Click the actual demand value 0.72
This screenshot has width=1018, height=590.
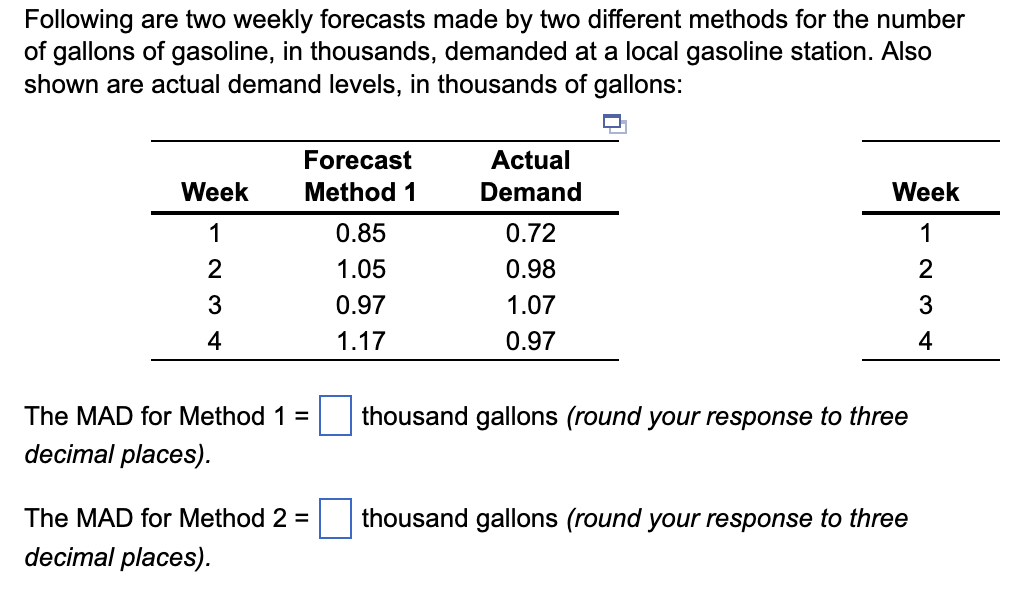tap(531, 233)
